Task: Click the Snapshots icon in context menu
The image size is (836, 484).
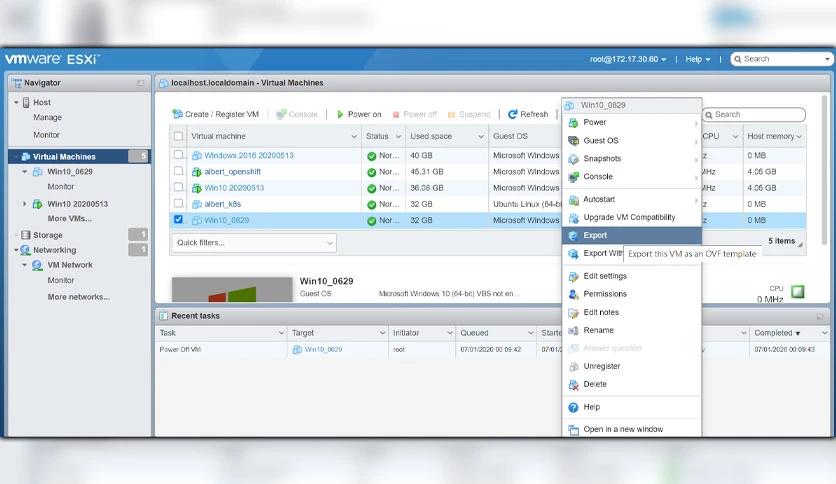Action: pyautogui.click(x=573, y=159)
